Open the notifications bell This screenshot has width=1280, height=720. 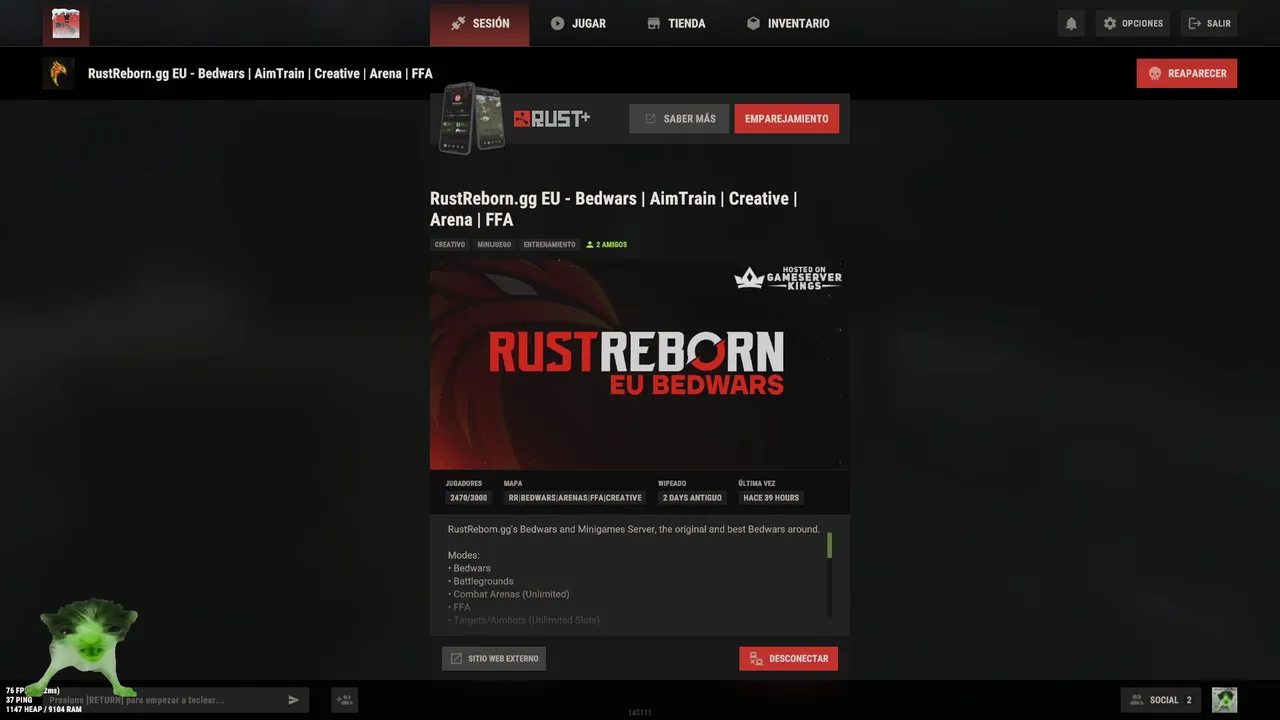1071,23
